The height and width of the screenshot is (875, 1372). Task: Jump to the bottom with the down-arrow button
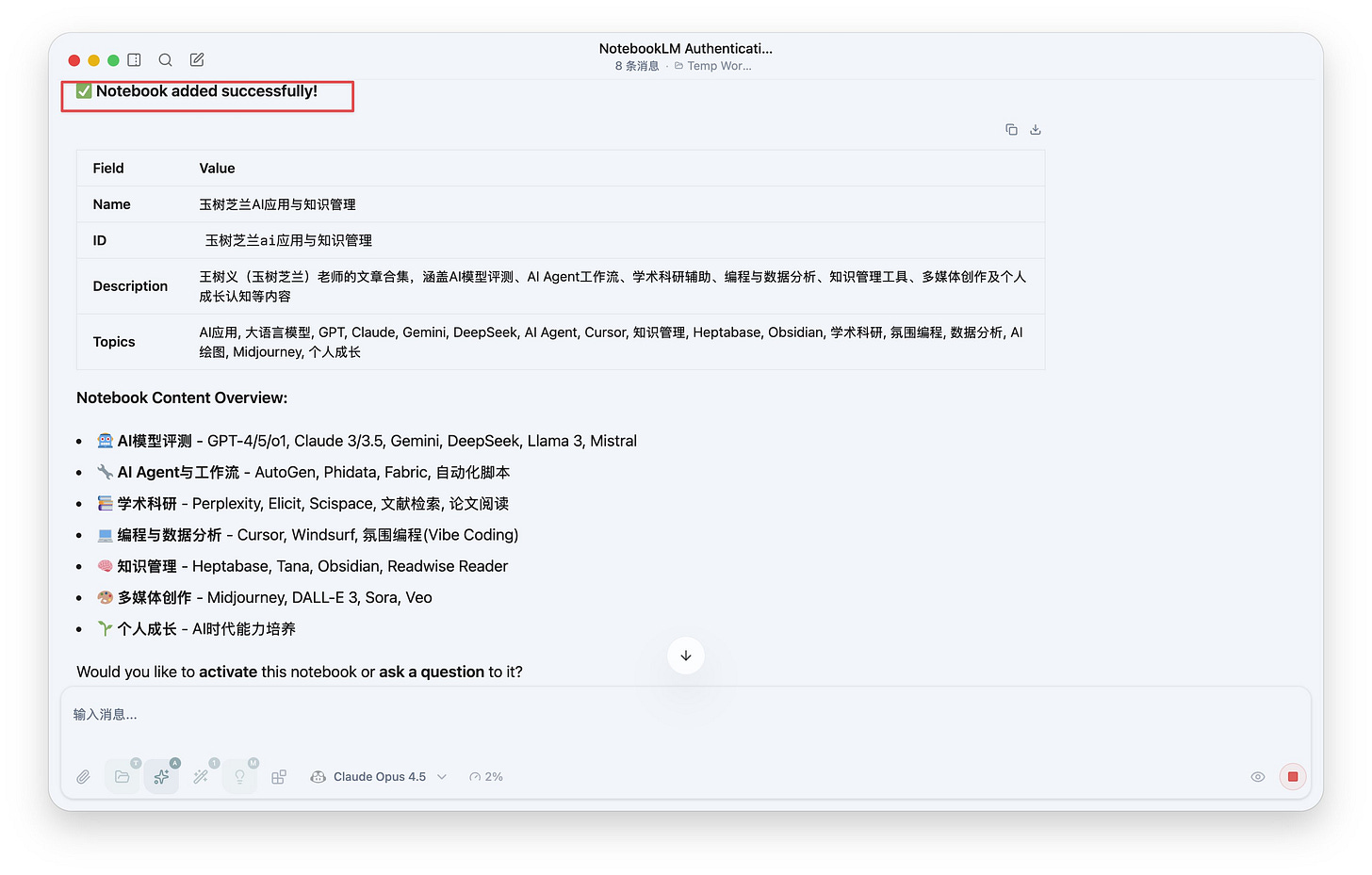[x=686, y=656]
